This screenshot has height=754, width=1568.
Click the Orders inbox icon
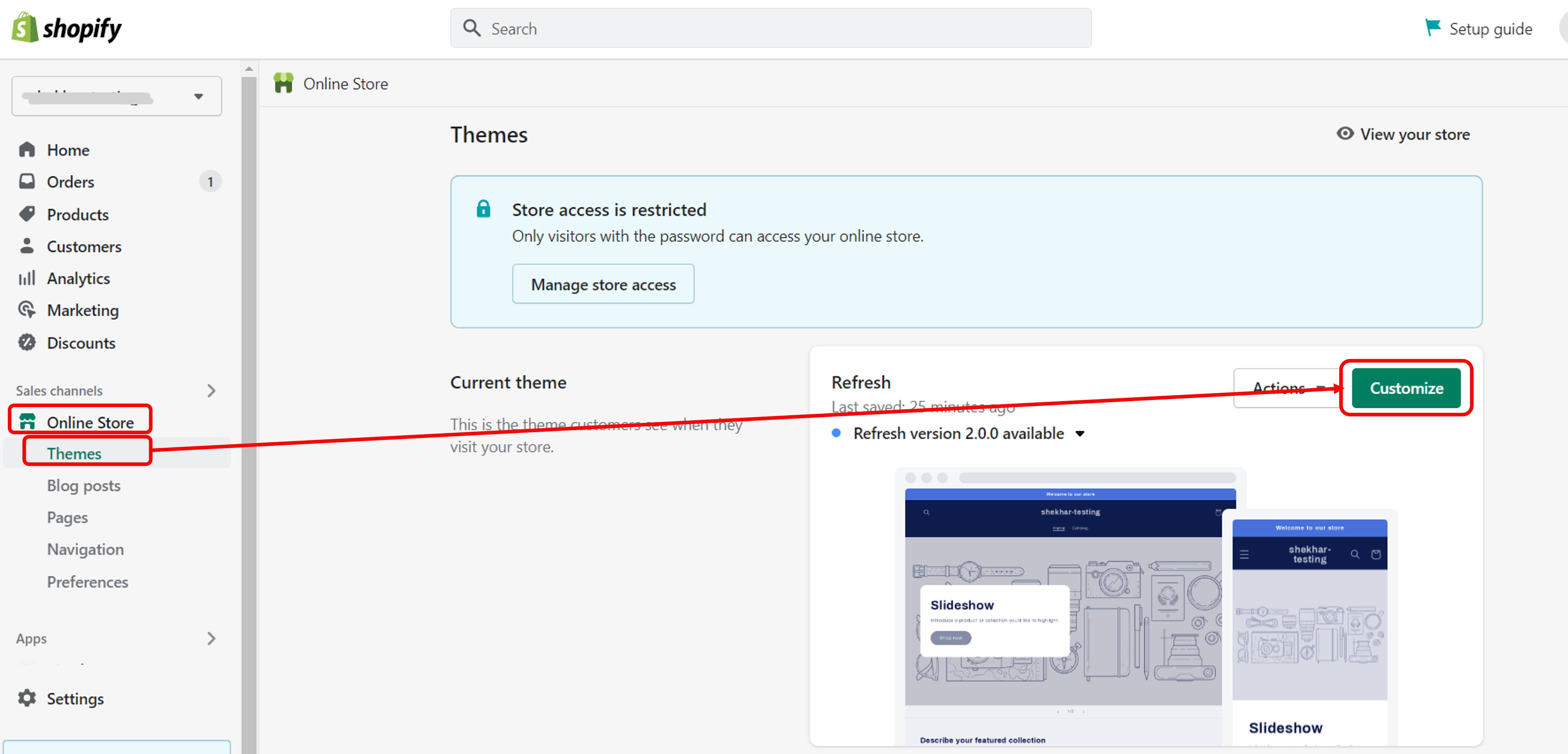coord(27,181)
